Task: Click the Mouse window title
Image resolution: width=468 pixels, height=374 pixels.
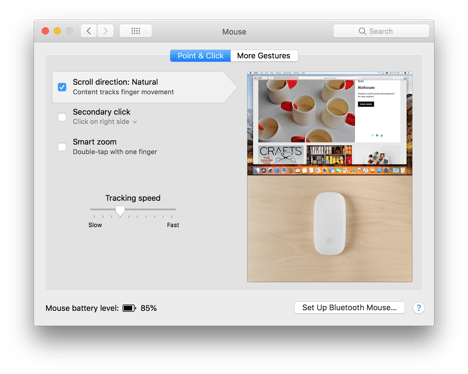Action: pos(234,32)
